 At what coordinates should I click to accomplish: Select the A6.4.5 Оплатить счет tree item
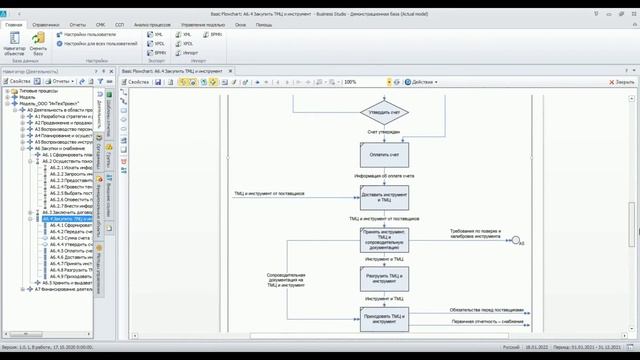click(71, 251)
